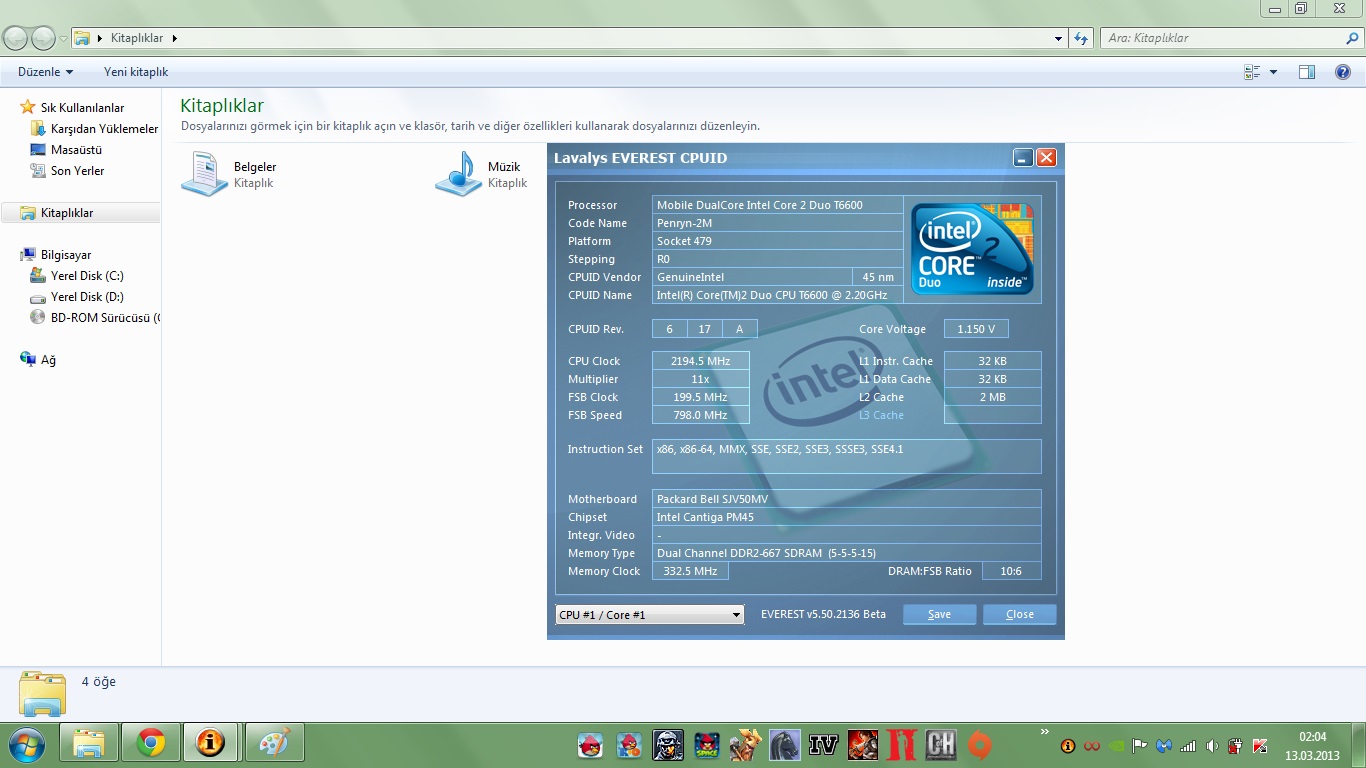Open the network signal tray icon
This screenshot has width=1366, height=768.
point(1188,745)
